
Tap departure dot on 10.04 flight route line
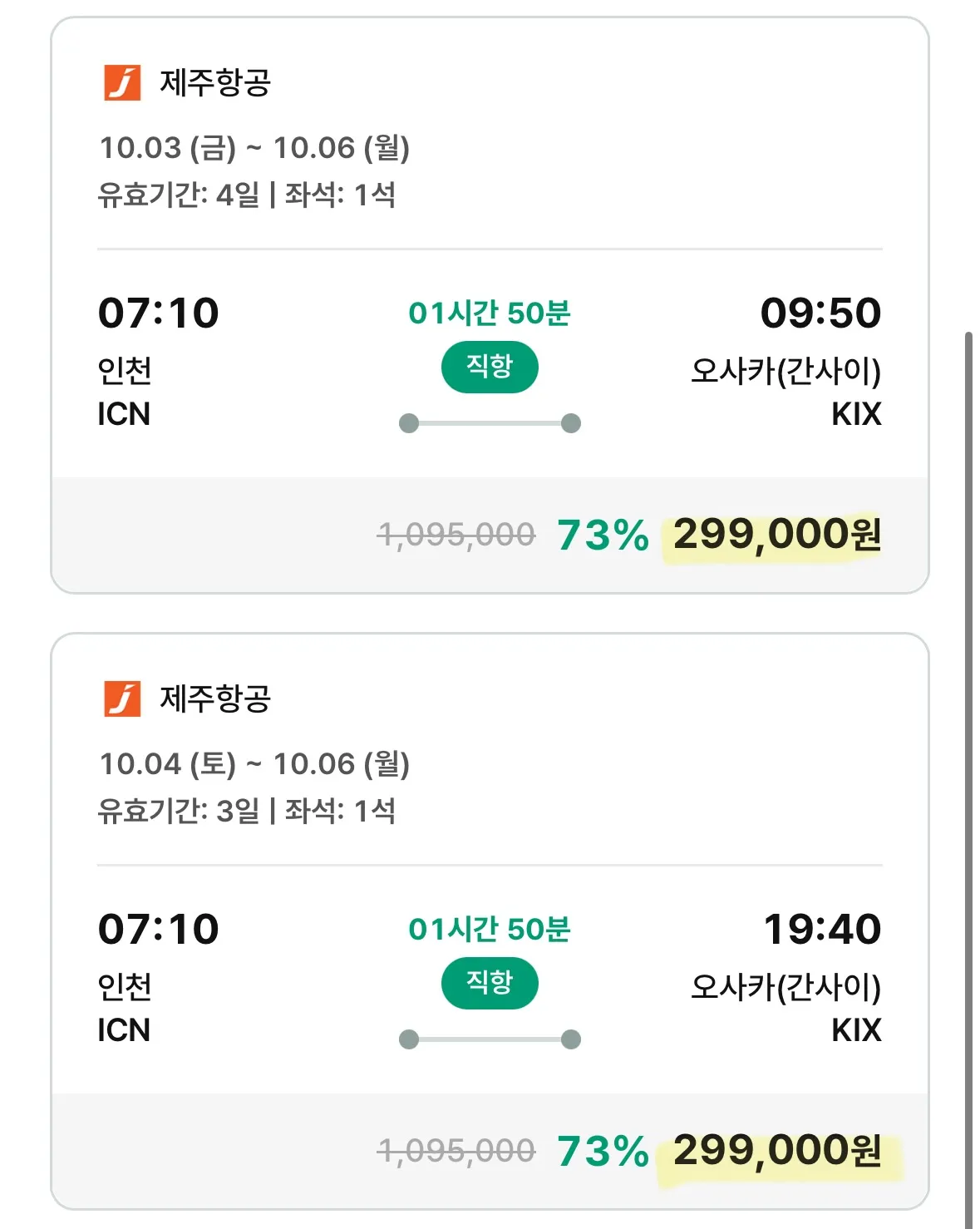409,1039
